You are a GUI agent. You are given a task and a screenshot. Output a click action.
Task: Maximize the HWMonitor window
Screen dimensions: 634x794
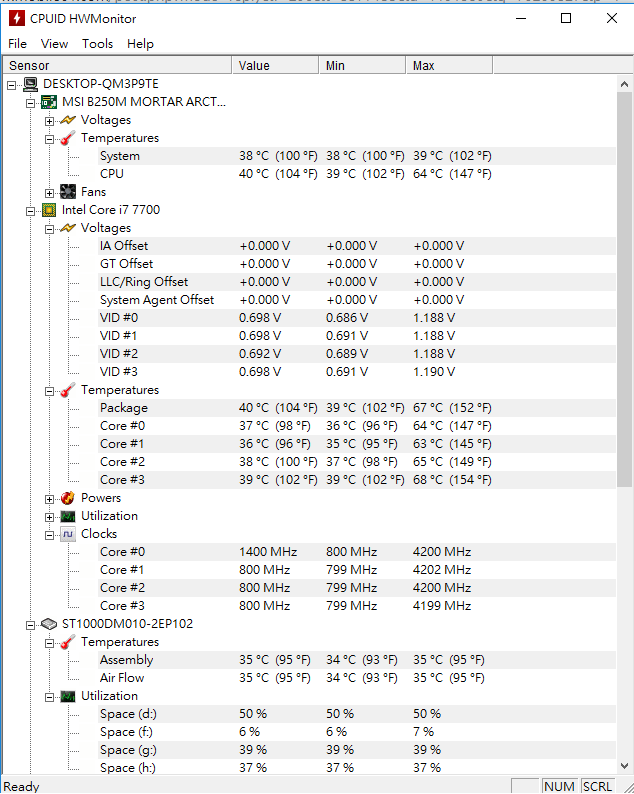click(566, 18)
